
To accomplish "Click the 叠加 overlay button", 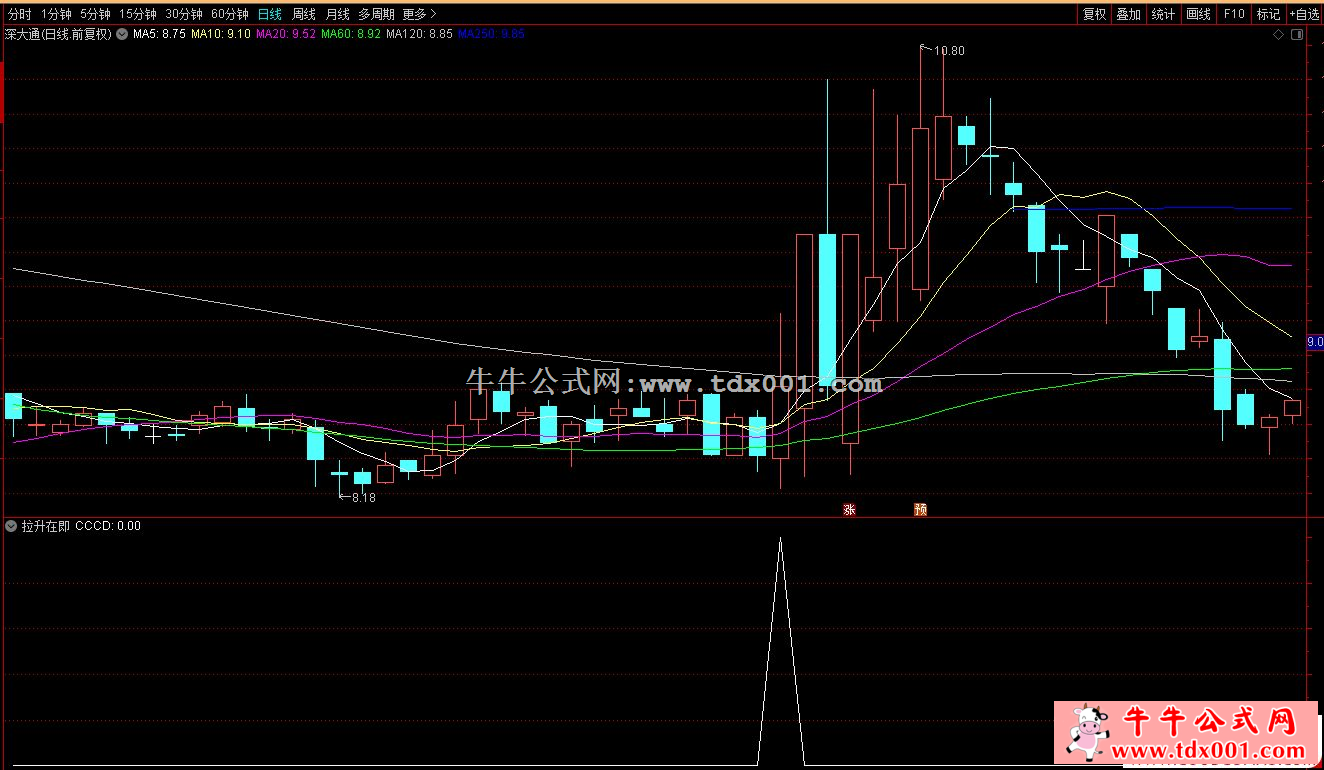I will (1129, 14).
